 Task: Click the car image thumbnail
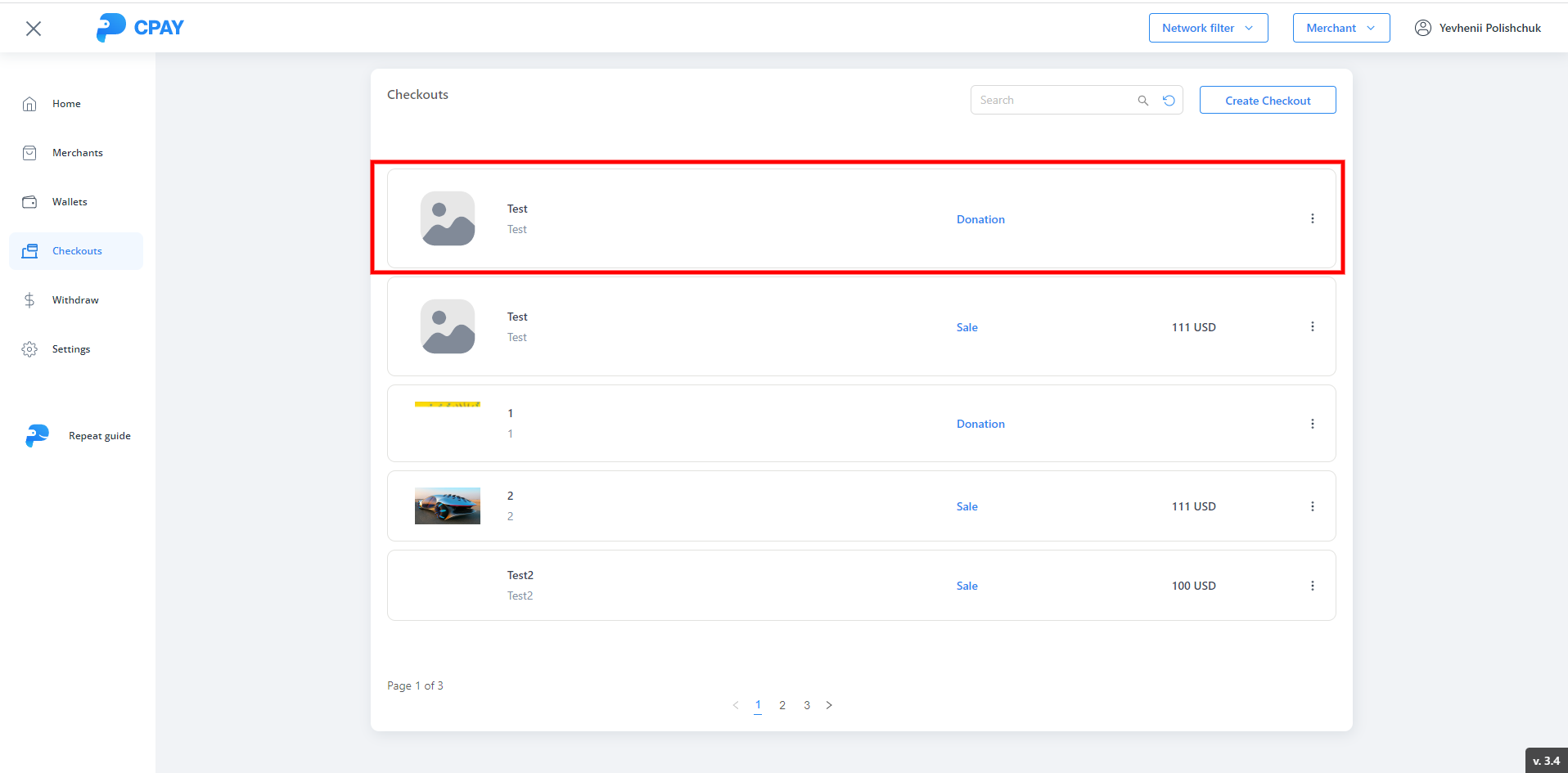pos(448,506)
